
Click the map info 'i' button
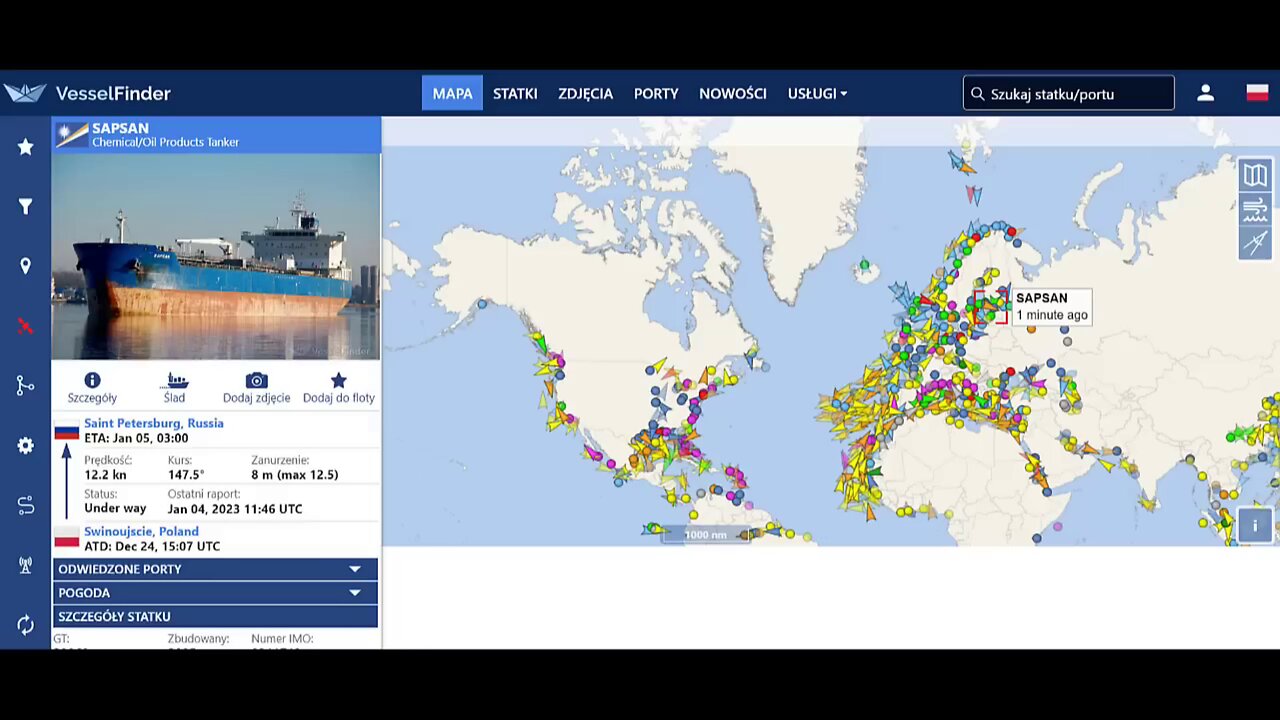1255,525
